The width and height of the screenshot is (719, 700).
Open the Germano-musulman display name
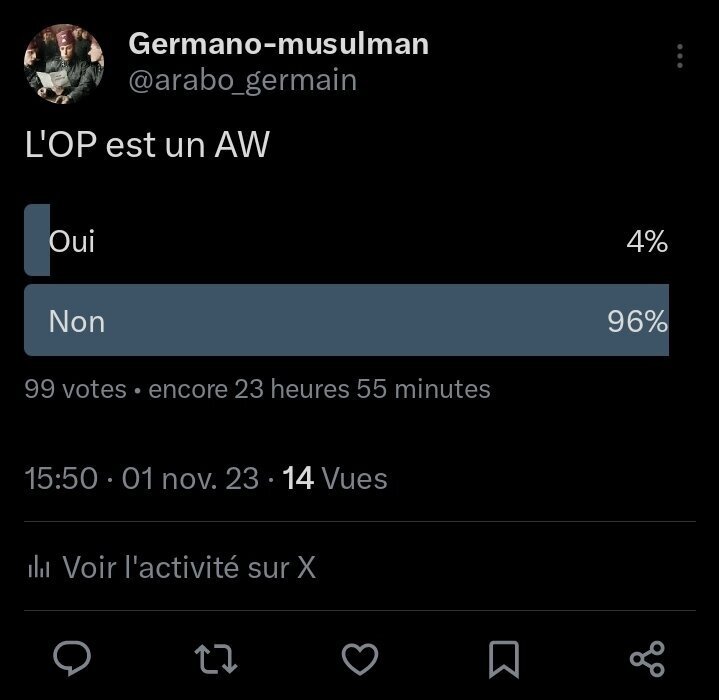[278, 44]
